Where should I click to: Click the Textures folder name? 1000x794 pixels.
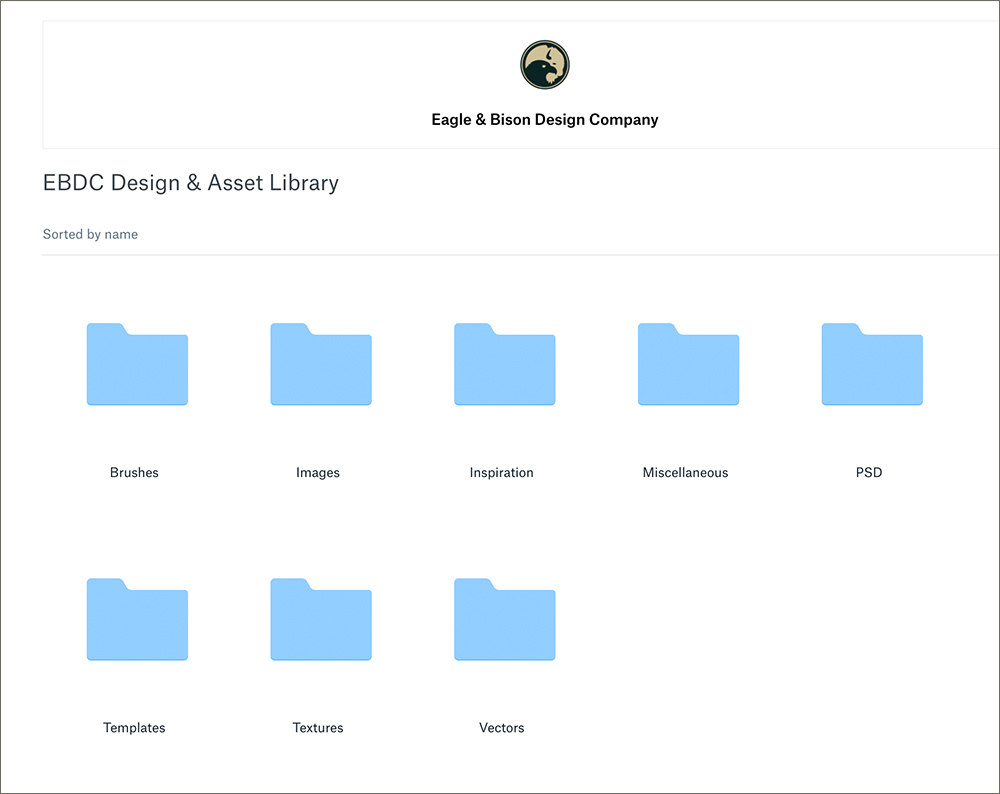point(318,728)
